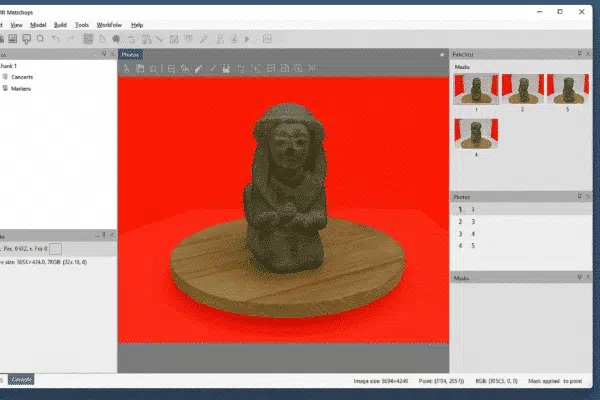The width and height of the screenshot is (600, 400).
Task: Select the Chunk 1 tree node
Action: [x=10, y=66]
